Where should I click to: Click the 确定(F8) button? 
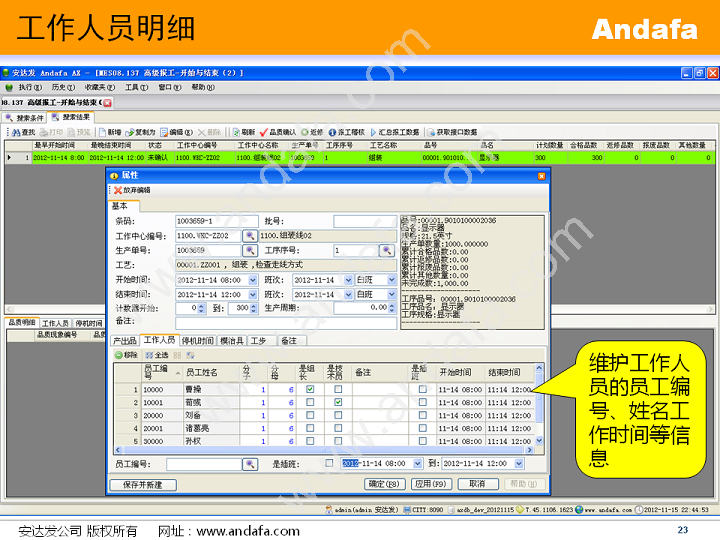pyautogui.click(x=383, y=484)
